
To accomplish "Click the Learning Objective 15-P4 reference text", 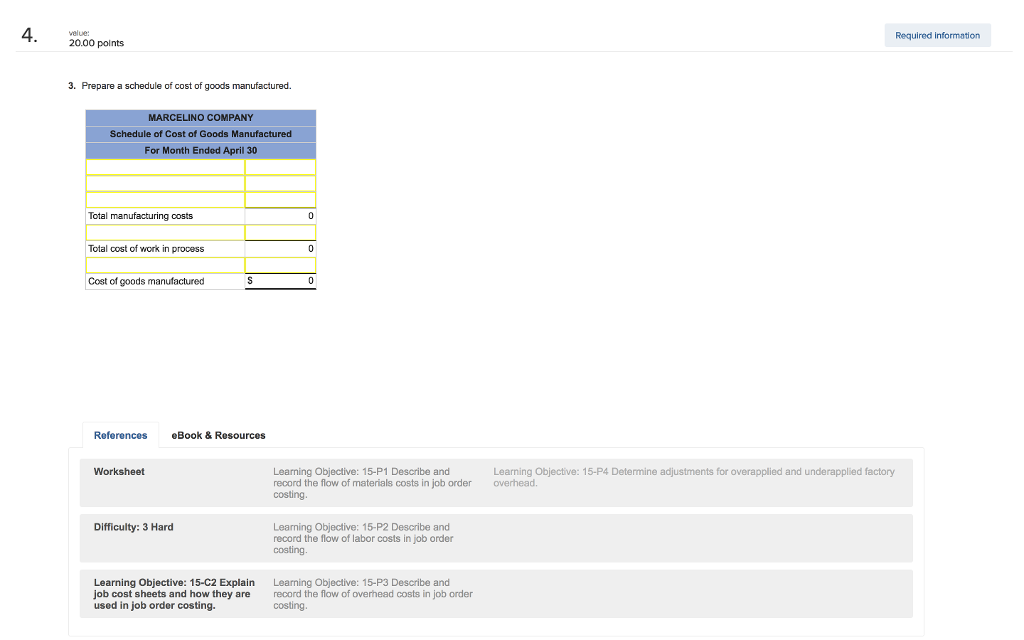I will tap(693, 477).
